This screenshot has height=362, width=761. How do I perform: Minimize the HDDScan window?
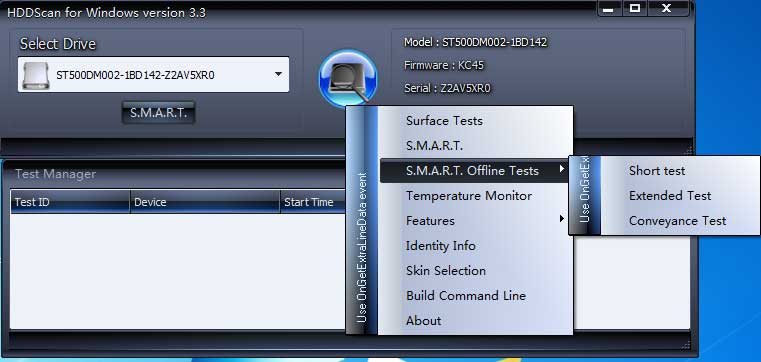(x=609, y=8)
